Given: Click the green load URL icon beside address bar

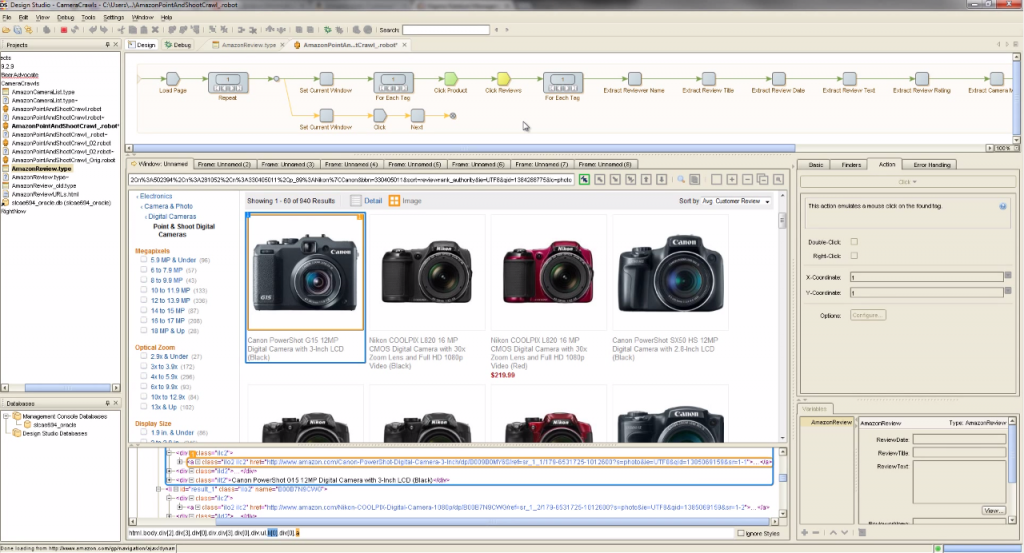Looking at the screenshot, I should click(584, 179).
